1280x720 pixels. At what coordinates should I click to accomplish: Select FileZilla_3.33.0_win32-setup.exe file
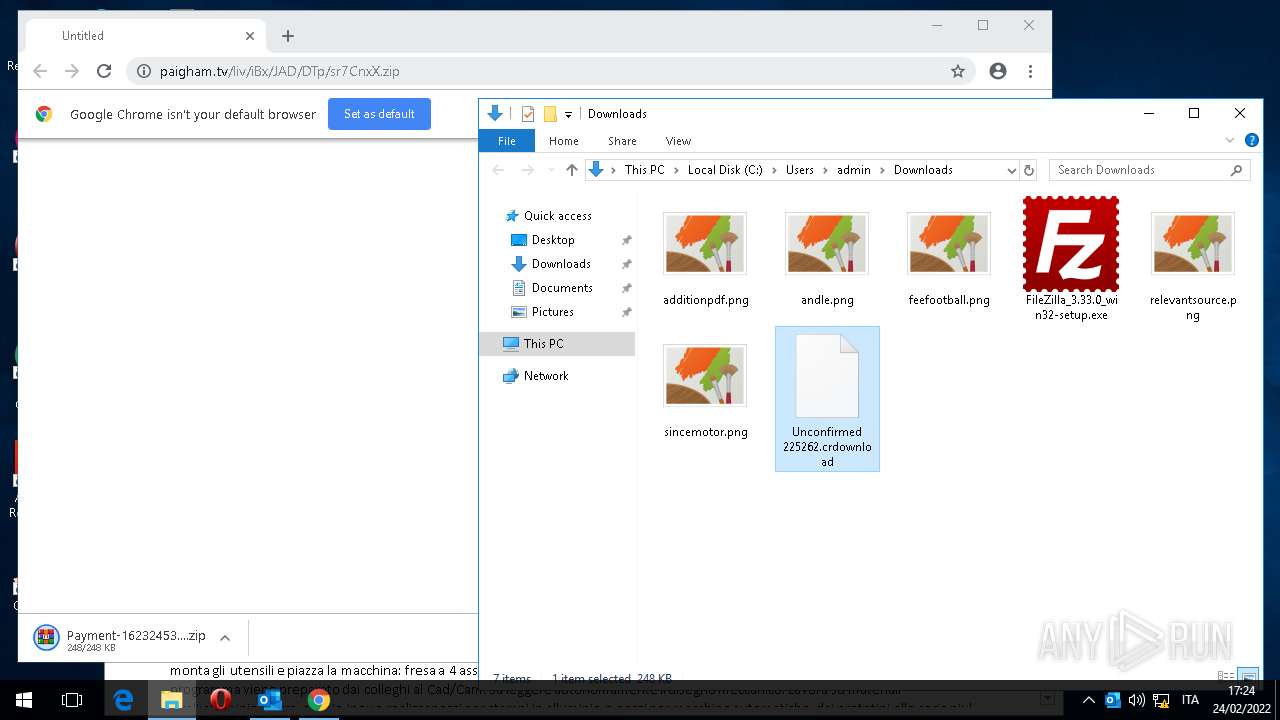click(x=1071, y=259)
